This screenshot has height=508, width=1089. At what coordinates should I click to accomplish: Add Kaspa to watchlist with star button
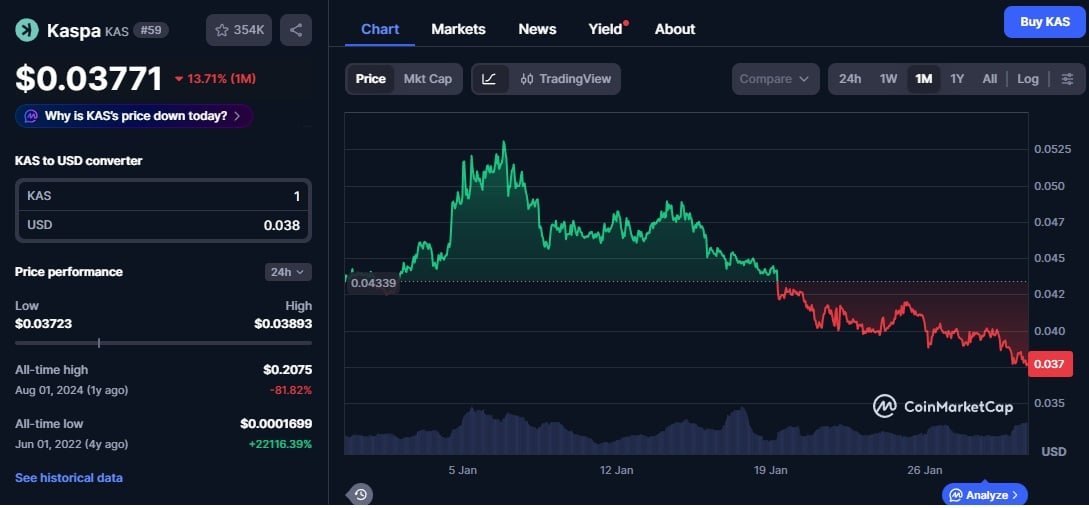pyautogui.click(x=239, y=30)
